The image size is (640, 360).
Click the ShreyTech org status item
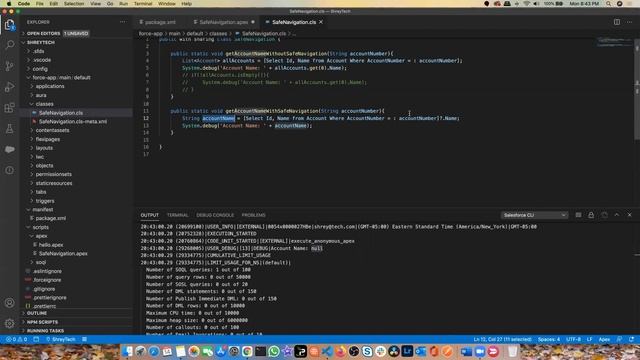61,339
